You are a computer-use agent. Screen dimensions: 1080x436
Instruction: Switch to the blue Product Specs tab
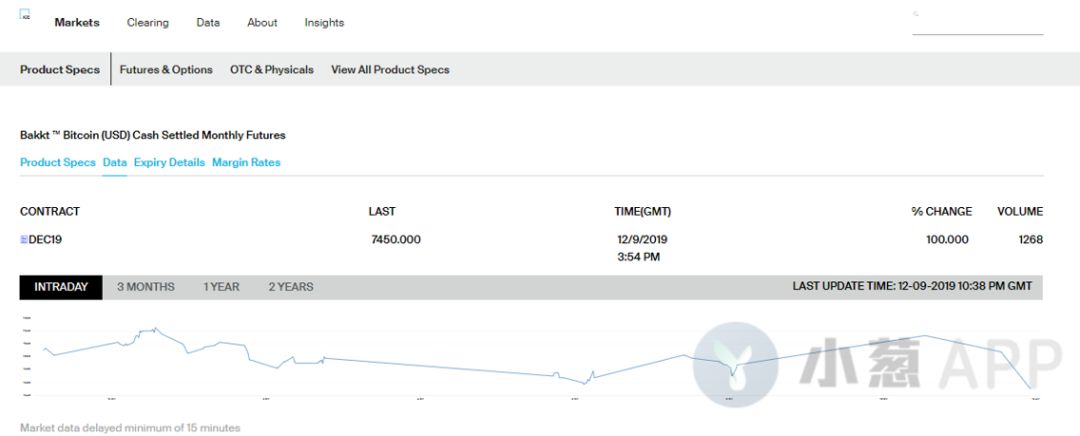click(x=58, y=162)
